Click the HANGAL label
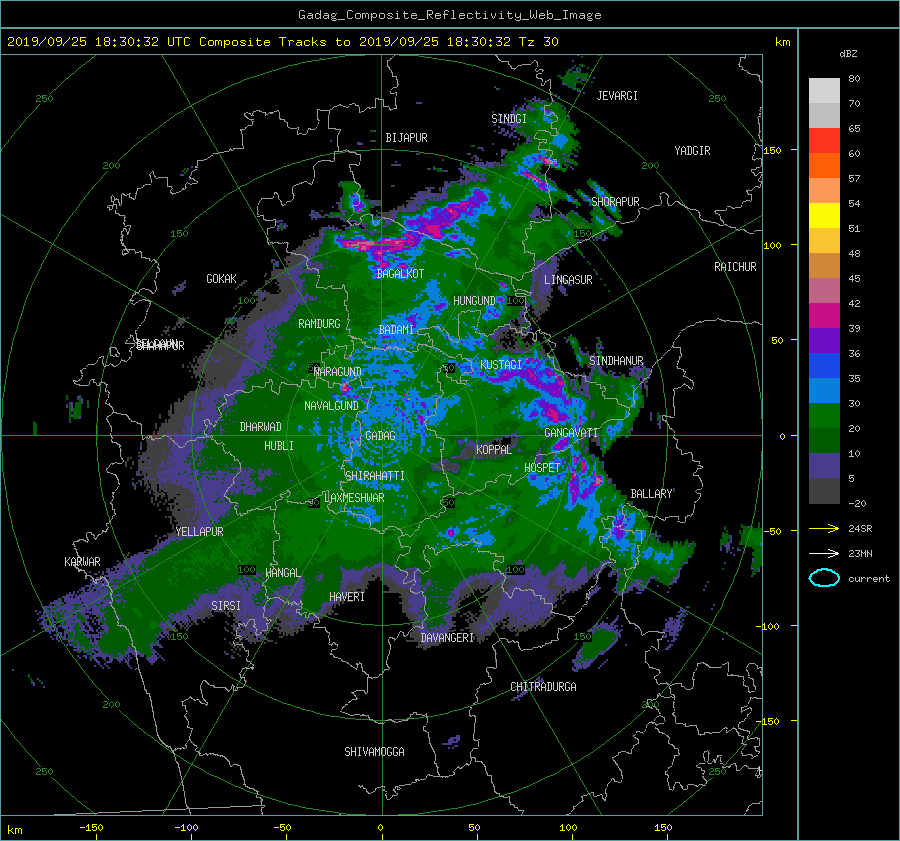The width and height of the screenshot is (900, 841). click(282, 573)
